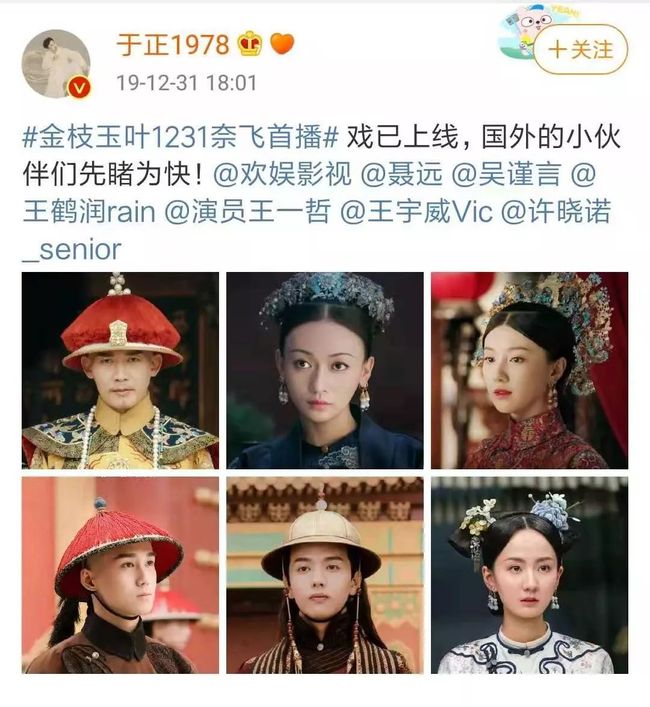650x707 pixels.
Task: Tap the crown membership icon
Action: pos(249,44)
